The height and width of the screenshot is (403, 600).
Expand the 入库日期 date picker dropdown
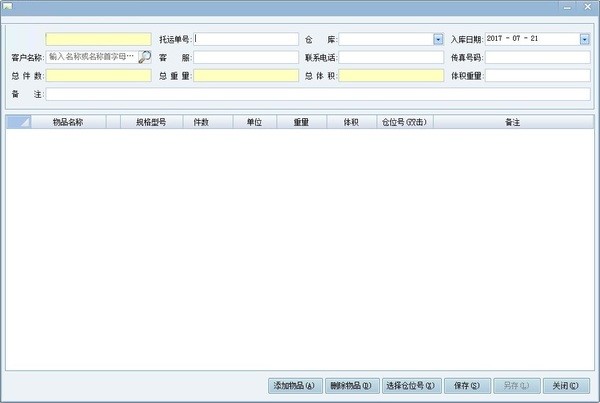(x=584, y=39)
